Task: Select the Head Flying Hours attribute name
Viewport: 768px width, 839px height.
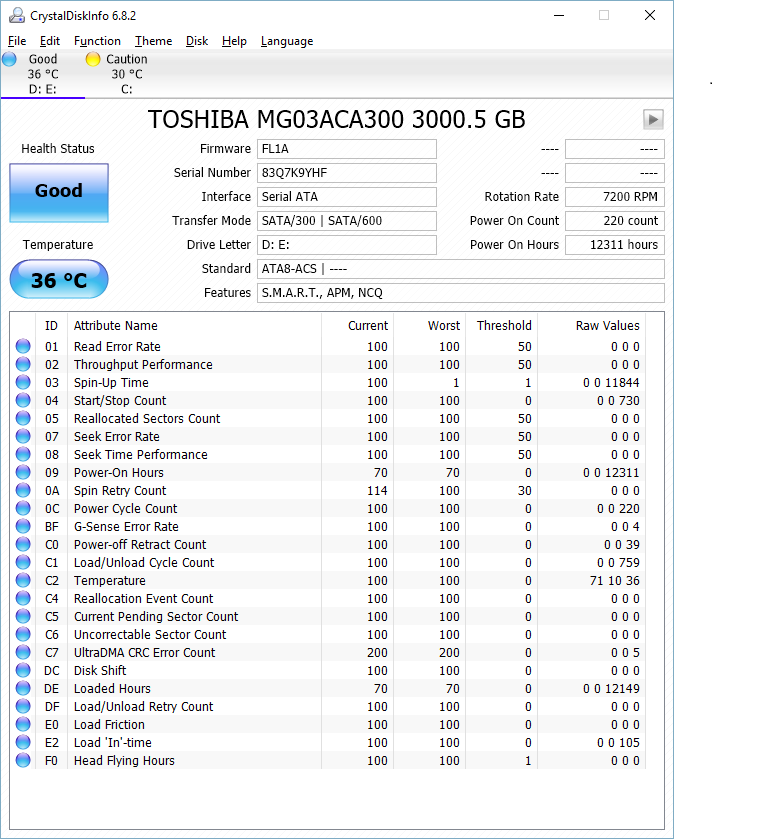Action: [124, 761]
